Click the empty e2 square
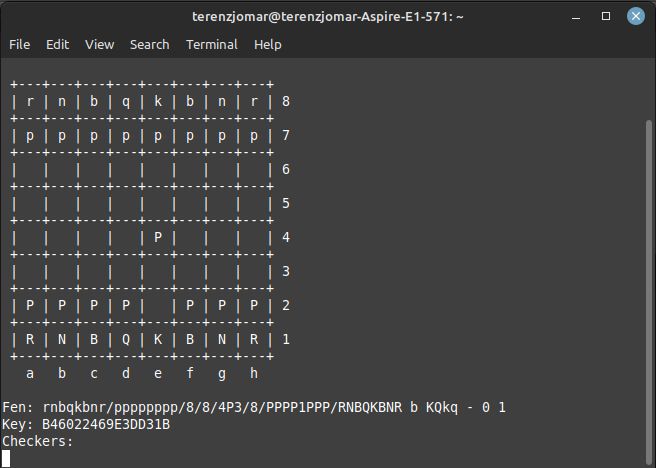This screenshot has height=468, width=656. click(158, 305)
